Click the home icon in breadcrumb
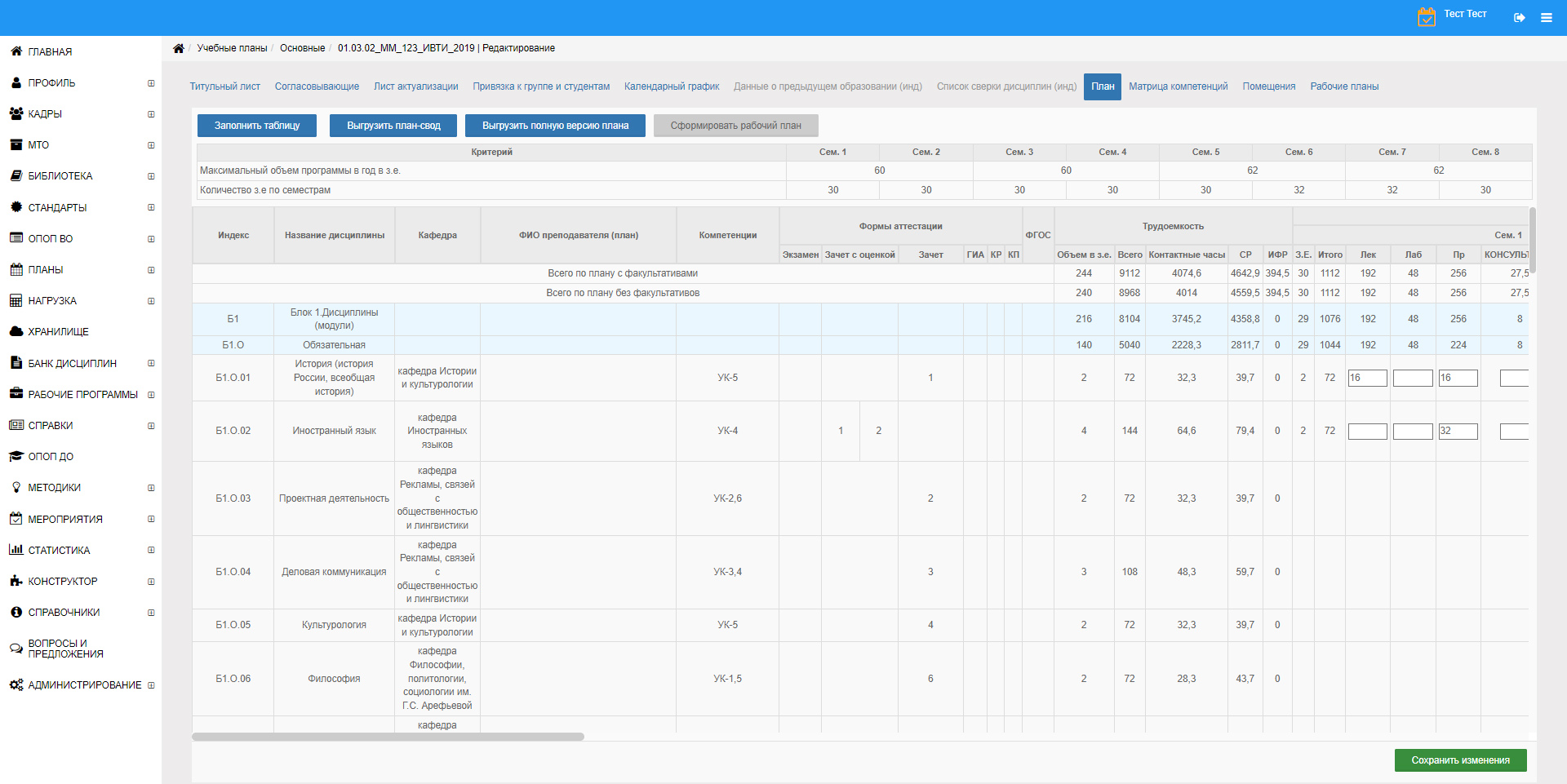Image resolution: width=1567 pixels, height=784 pixels. (x=179, y=48)
